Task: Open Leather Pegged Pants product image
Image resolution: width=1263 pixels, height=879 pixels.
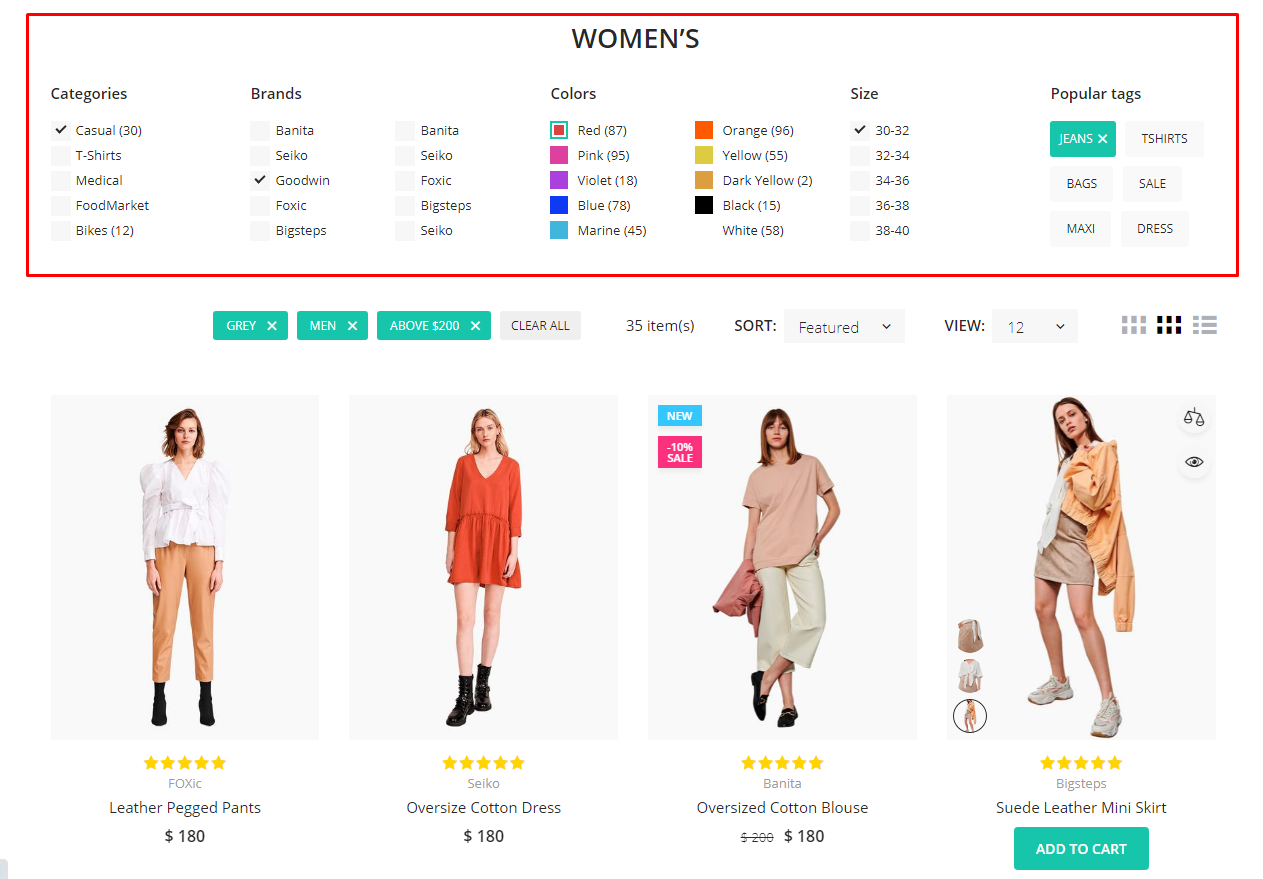Action: click(185, 567)
